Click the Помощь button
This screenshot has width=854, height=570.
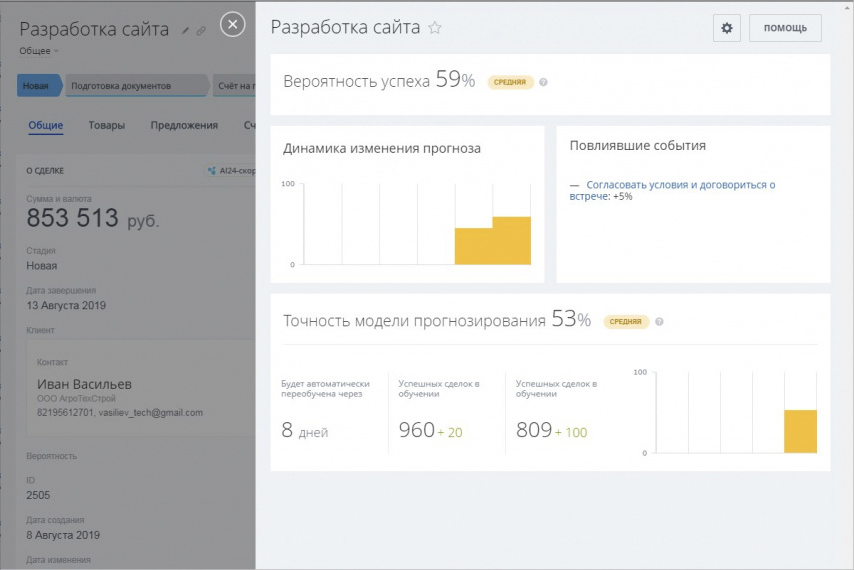pyautogui.click(x=785, y=28)
